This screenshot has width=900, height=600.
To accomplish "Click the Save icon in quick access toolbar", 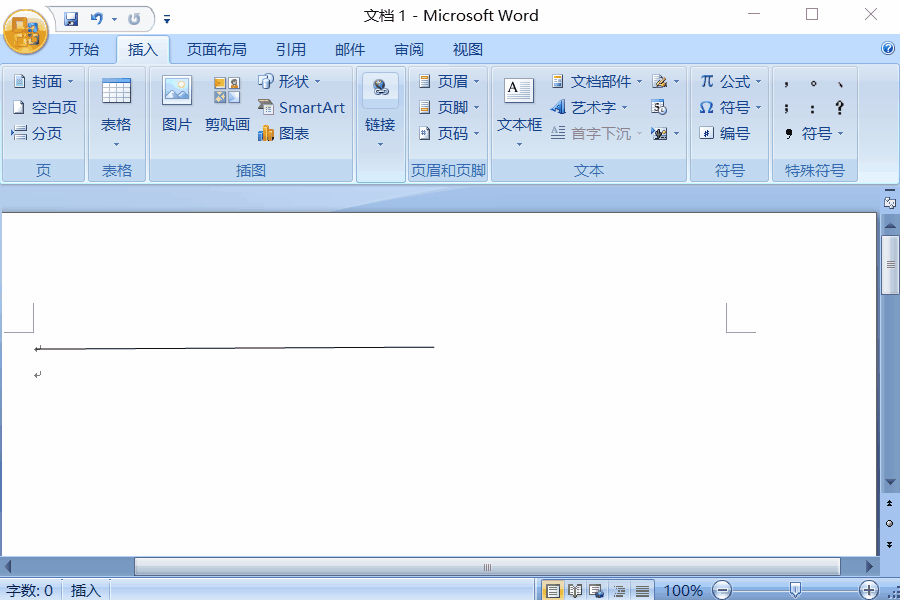I will pos(71,18).
